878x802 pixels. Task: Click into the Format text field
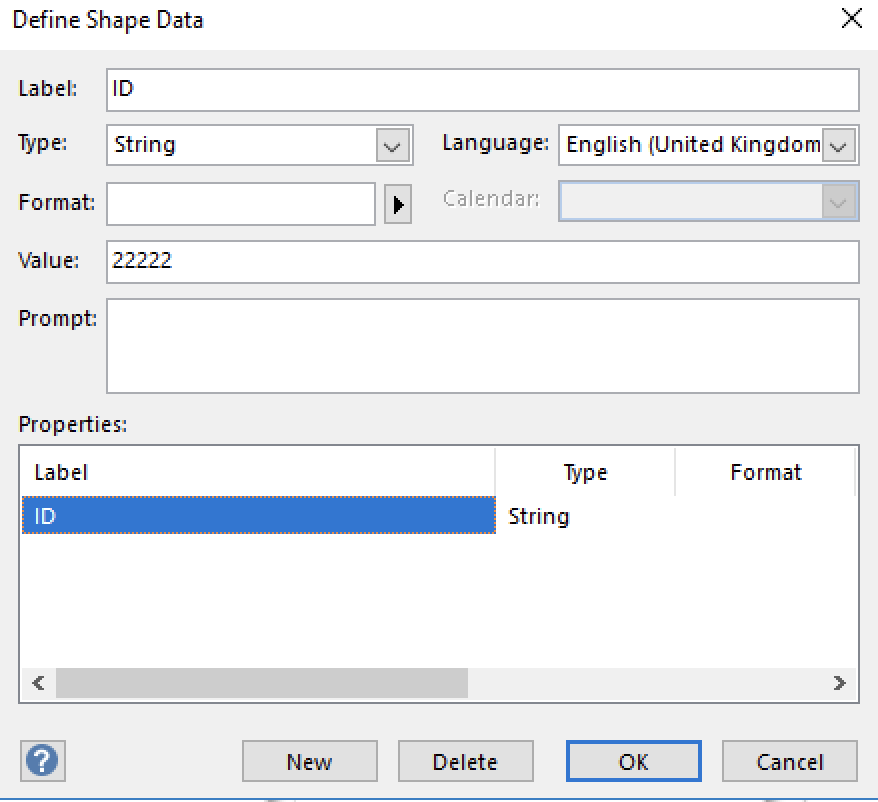(x=241, y=204)
